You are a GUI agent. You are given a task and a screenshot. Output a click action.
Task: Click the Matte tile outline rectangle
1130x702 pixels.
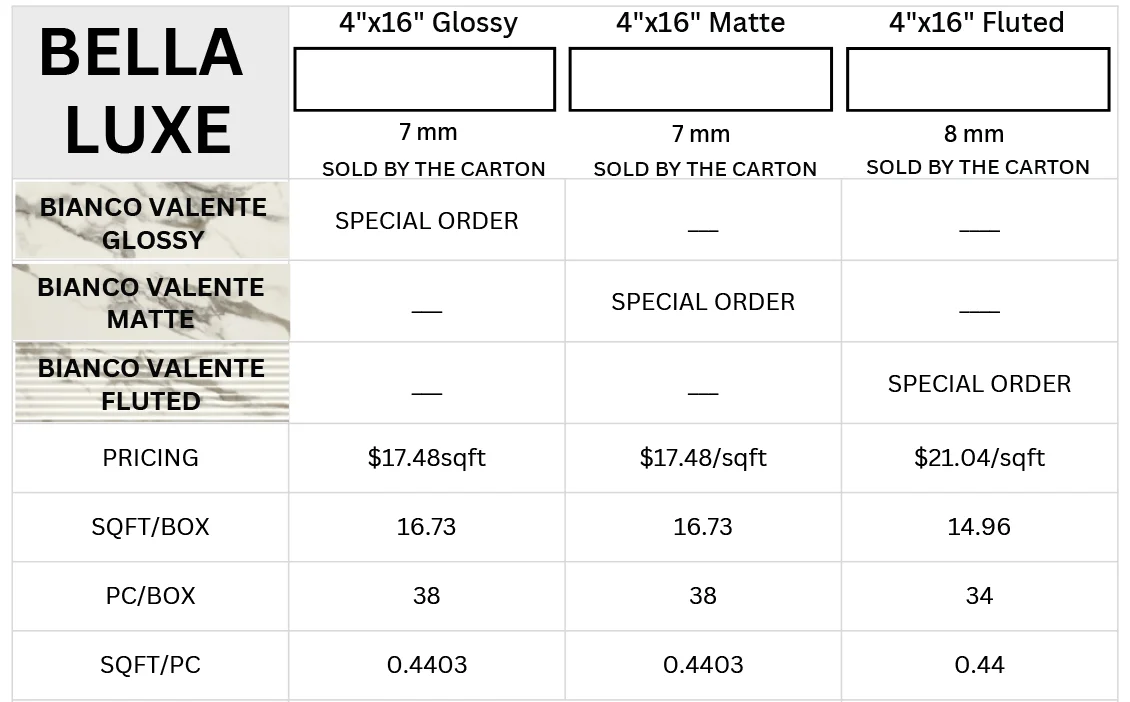(700, 79)
